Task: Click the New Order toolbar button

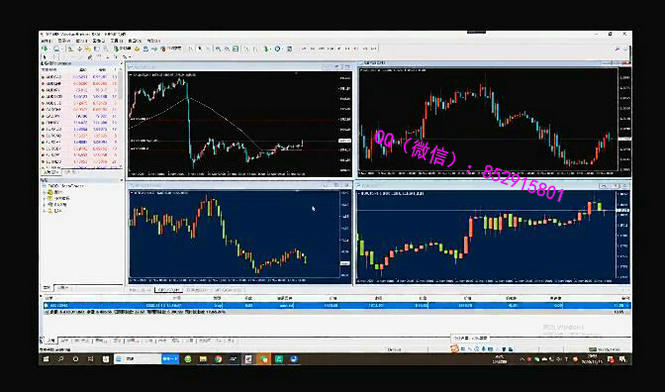Action: pyautogui.click(x=123, y=49)
